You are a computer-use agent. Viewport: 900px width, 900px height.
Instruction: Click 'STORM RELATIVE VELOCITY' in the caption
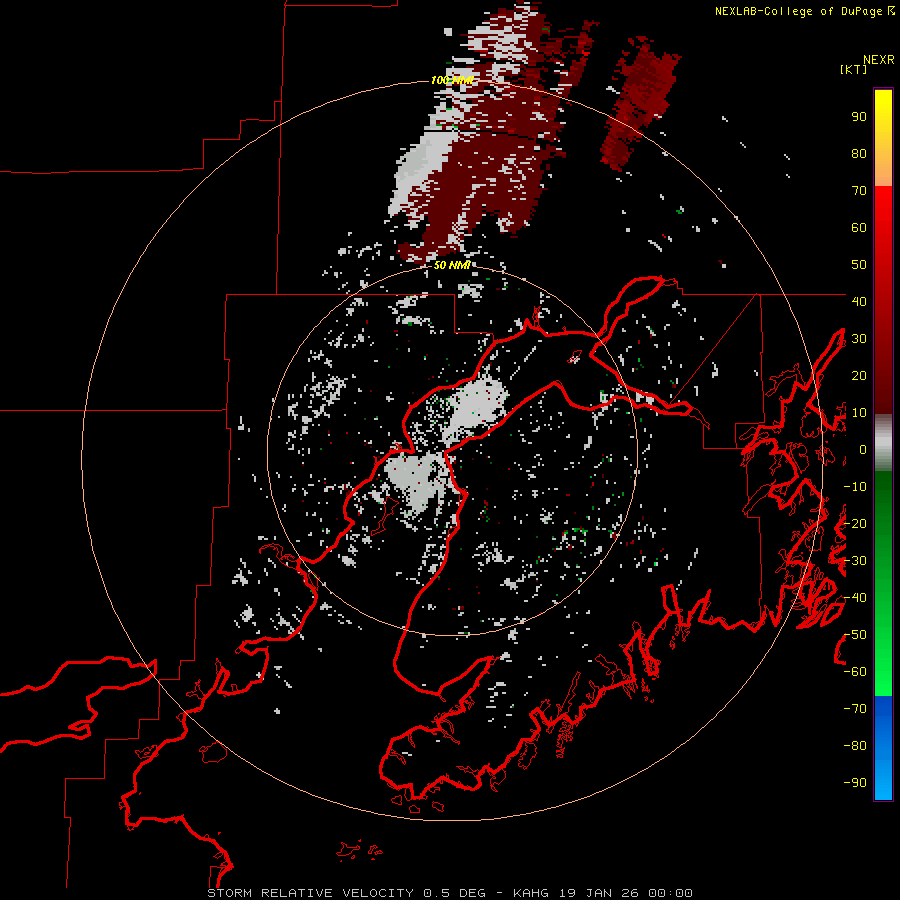pos(311,893)
